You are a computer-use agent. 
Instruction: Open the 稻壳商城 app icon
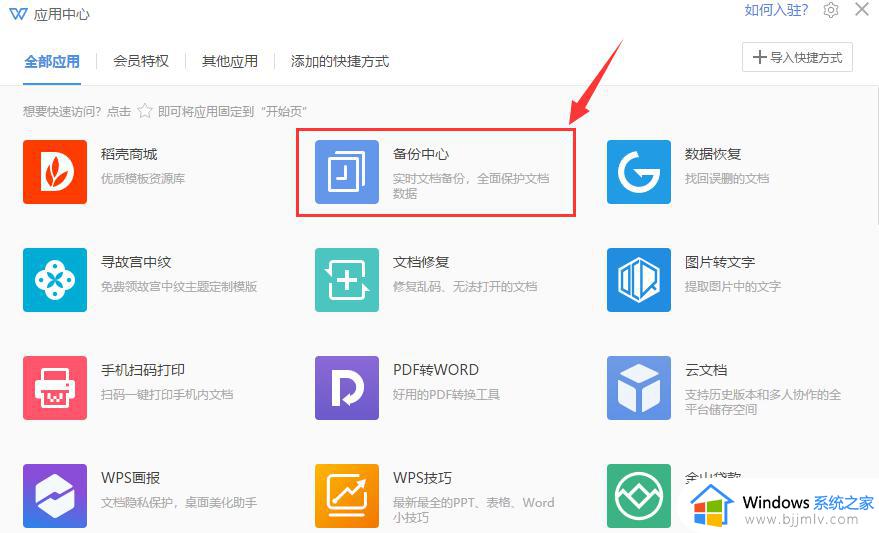point(55,172)
